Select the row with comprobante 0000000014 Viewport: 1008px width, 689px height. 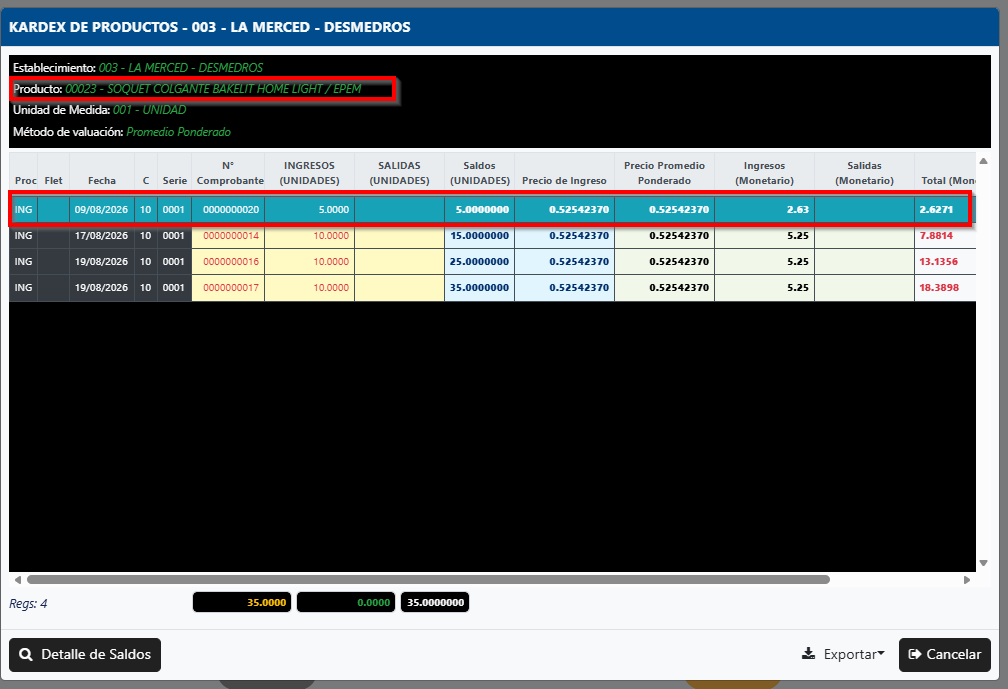pos(492,236)
